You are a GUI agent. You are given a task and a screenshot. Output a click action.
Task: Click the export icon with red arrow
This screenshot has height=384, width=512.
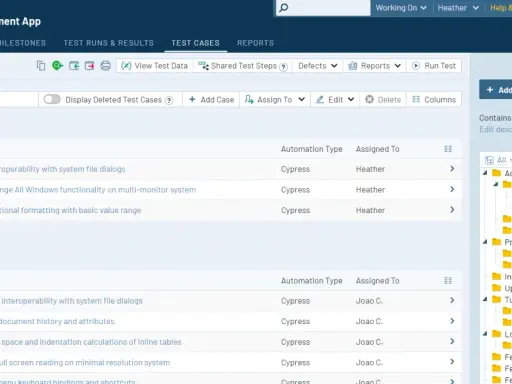[89, 66]
